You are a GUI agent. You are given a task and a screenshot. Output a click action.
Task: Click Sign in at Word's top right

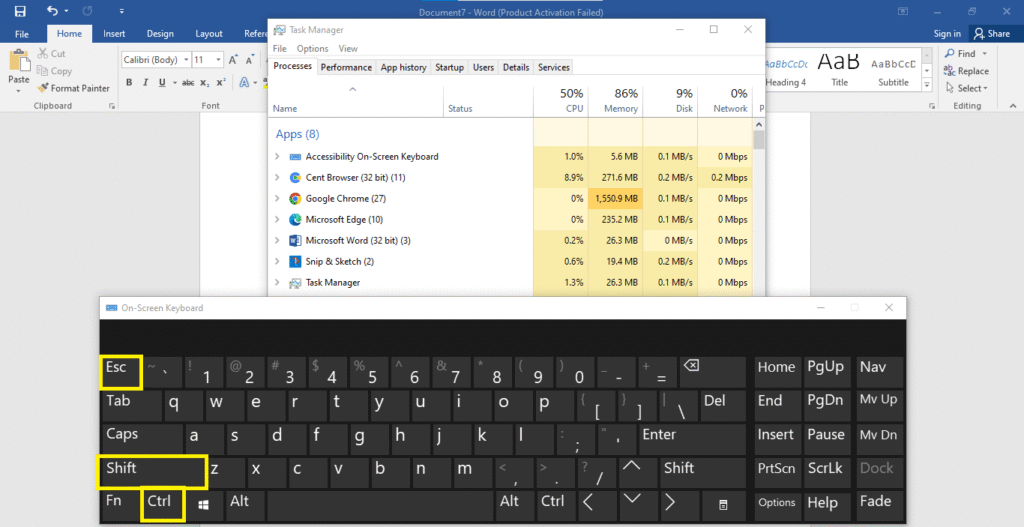tap(947, 33)
